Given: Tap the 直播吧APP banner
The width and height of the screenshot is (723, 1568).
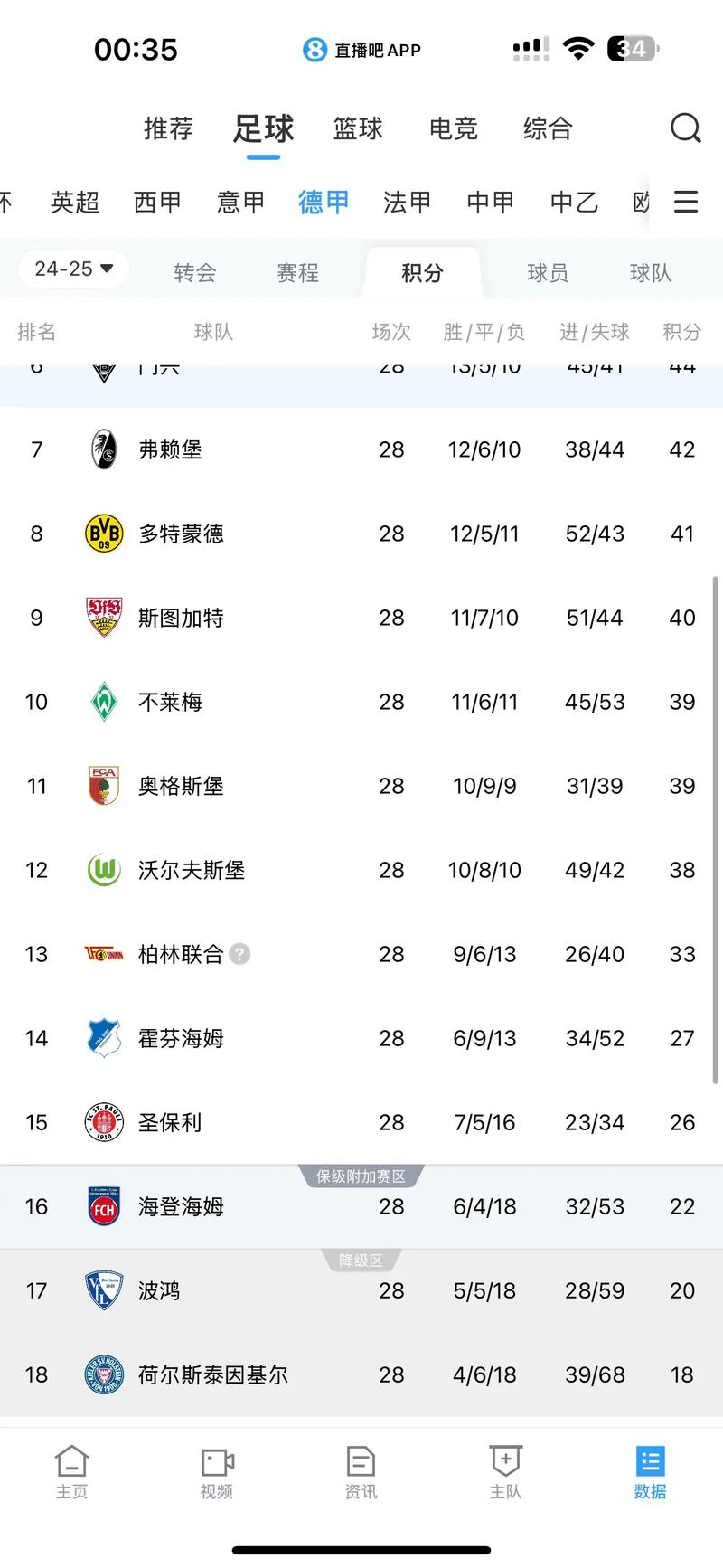Looking at the screenshot, I should point(361,50).
